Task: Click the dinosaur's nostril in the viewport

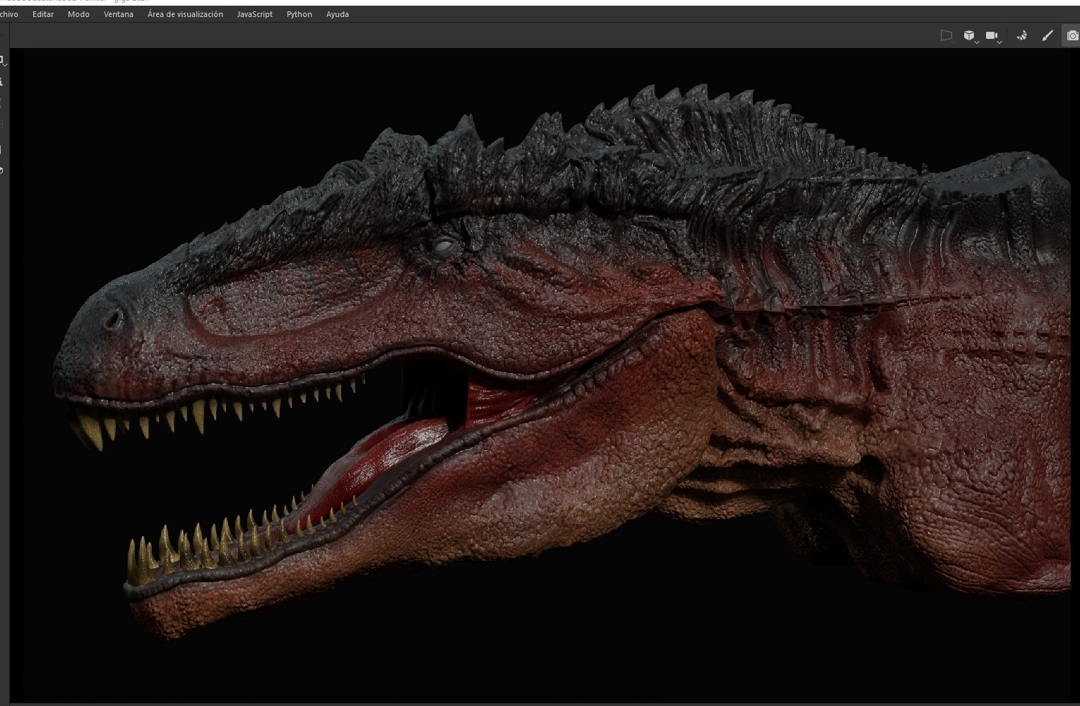Action: pos(113,319)
